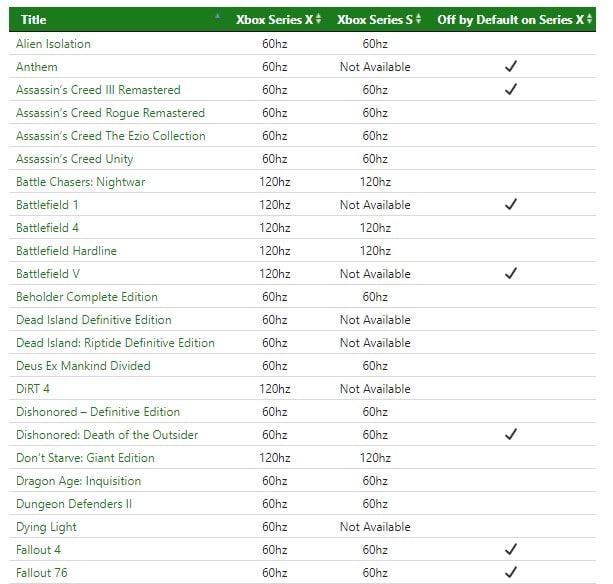Select Battlefield 4 Series X '120hz' value
613x584 pixels.
pyautogui.click(x=275, y=228)
